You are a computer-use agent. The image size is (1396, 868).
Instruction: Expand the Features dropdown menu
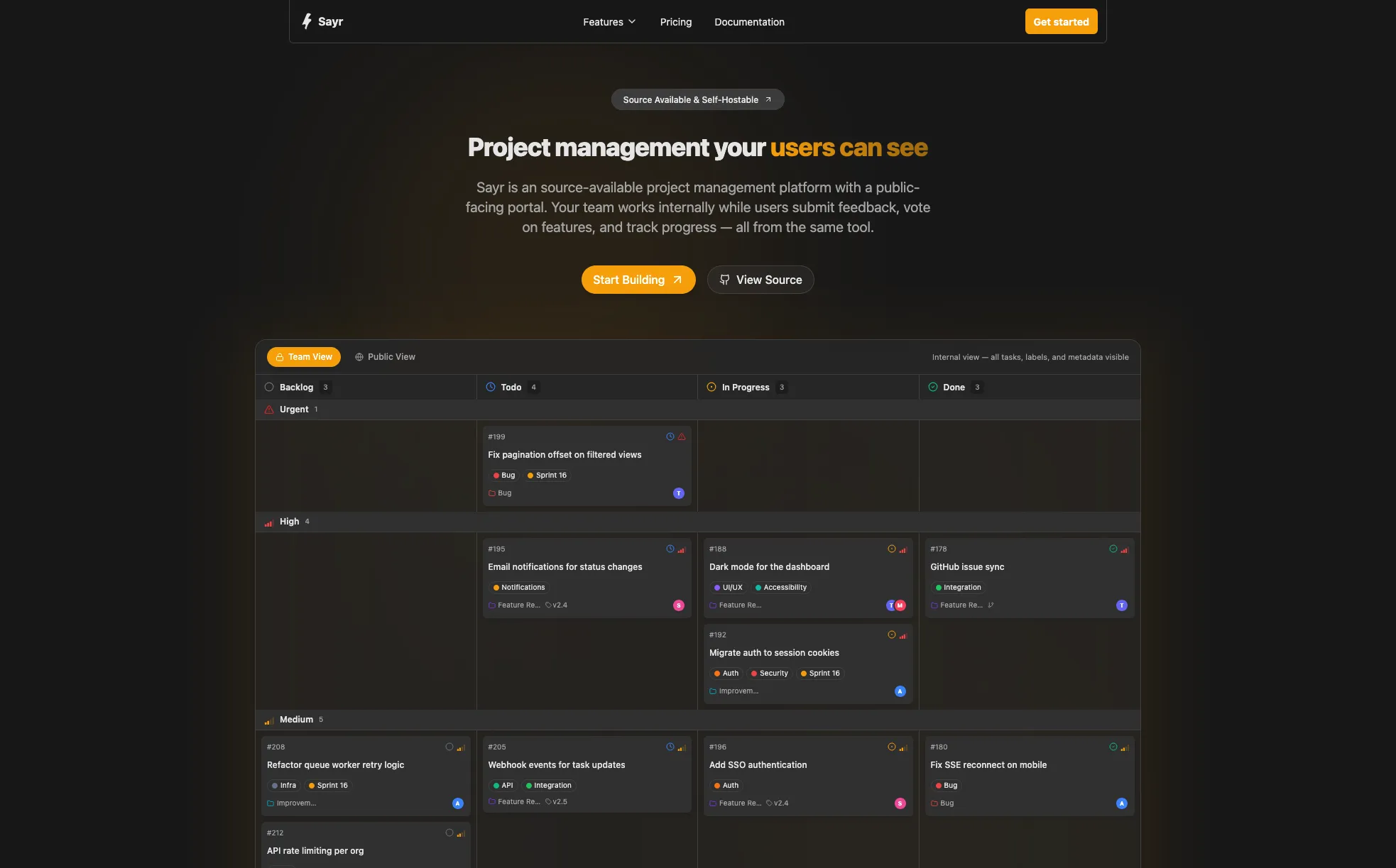click(609, 22)
